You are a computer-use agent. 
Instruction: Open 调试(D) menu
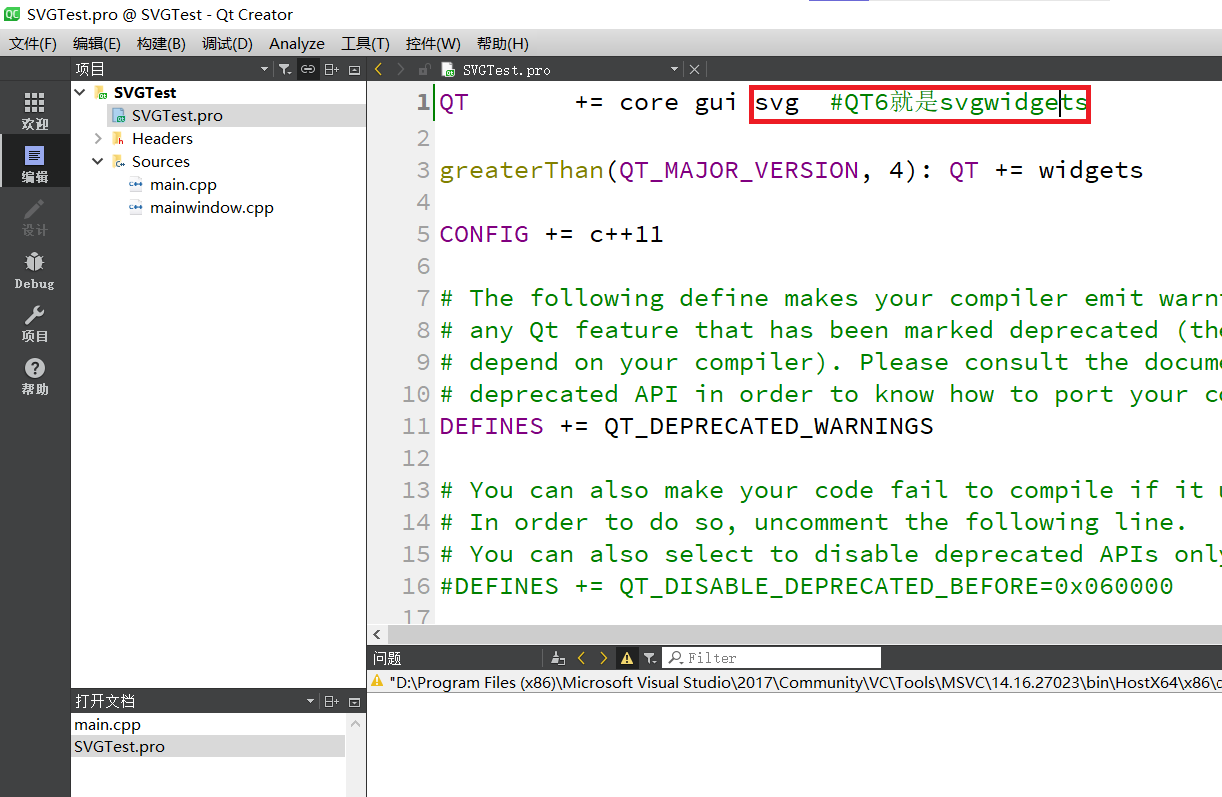tap(227, 43)
